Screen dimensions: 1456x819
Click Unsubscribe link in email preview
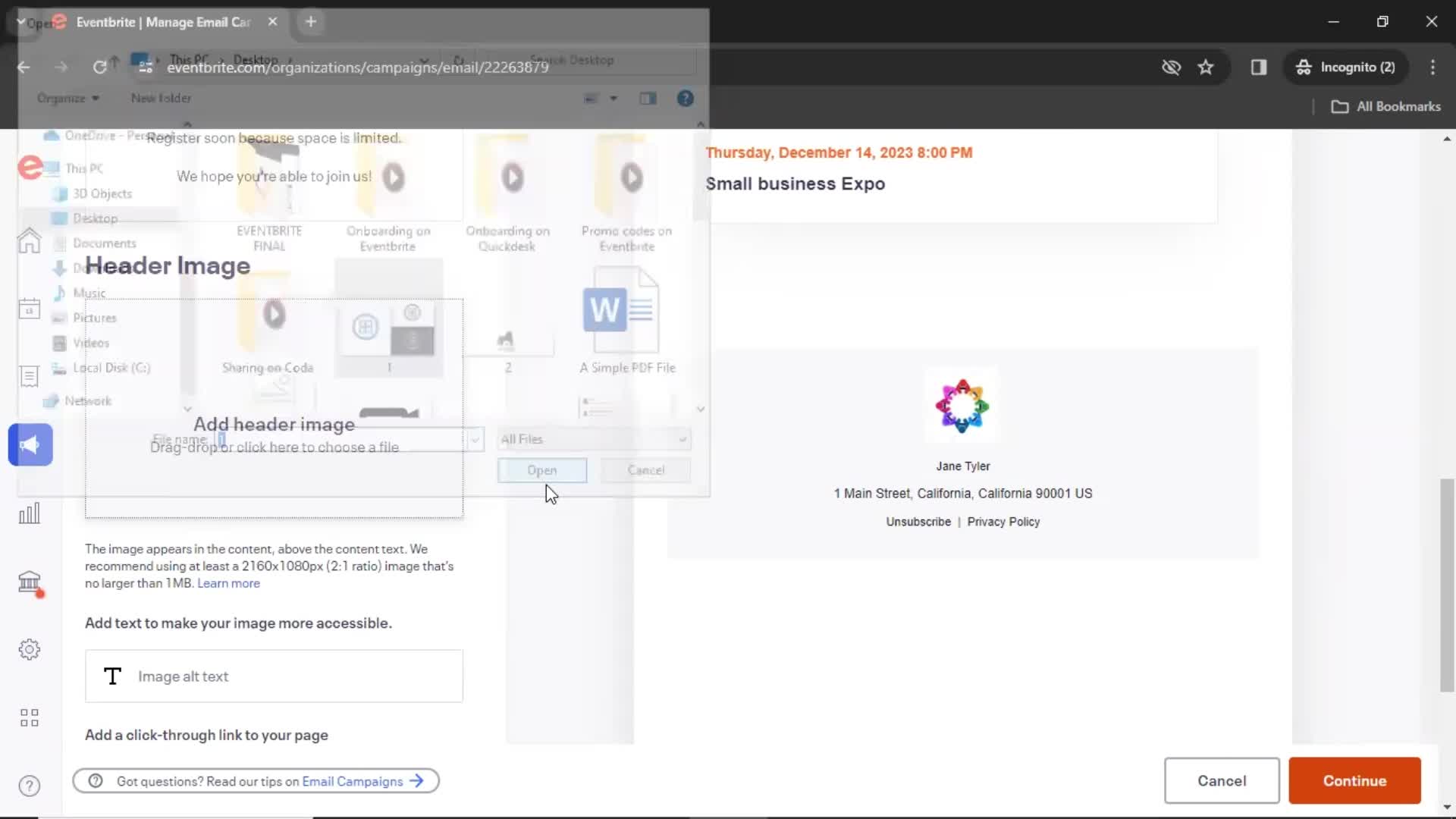click(x=918, y=522)
